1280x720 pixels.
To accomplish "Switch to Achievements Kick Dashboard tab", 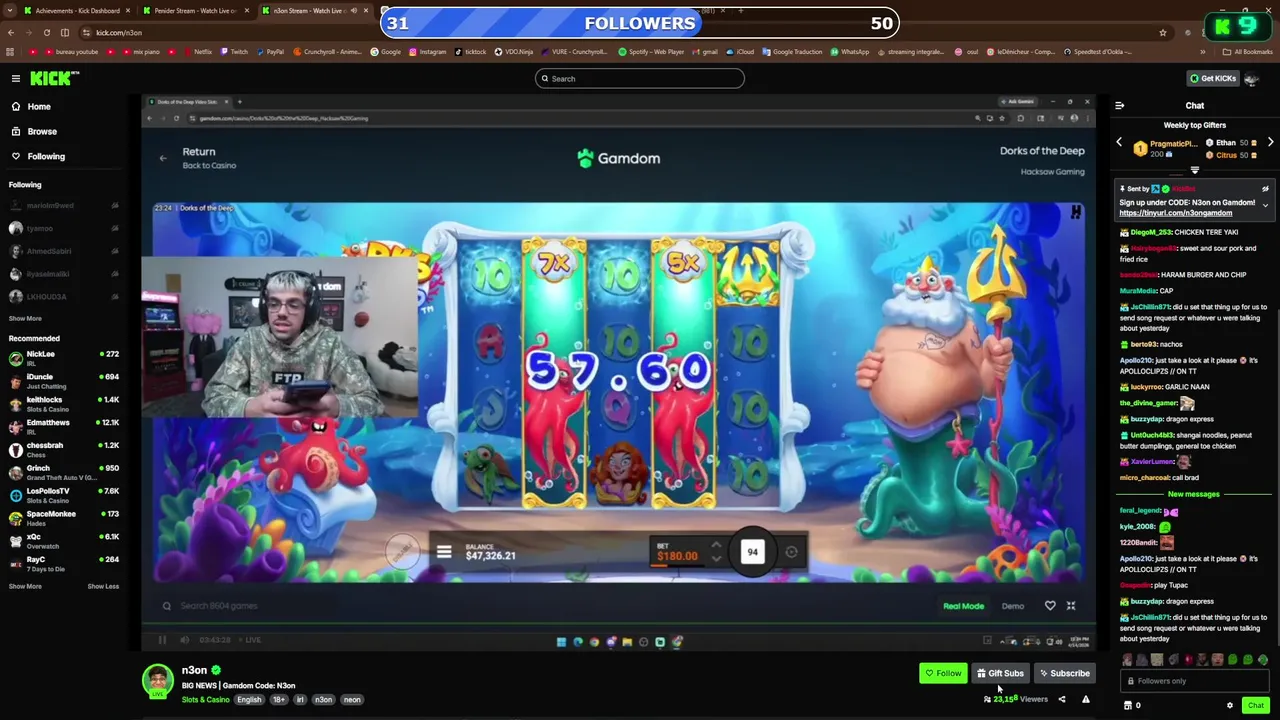I will [x=76, y=10].
